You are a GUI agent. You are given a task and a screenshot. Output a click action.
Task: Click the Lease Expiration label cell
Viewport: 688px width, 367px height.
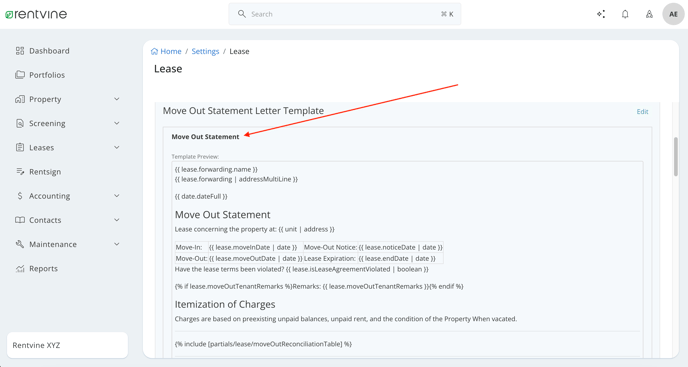(330, 259)
